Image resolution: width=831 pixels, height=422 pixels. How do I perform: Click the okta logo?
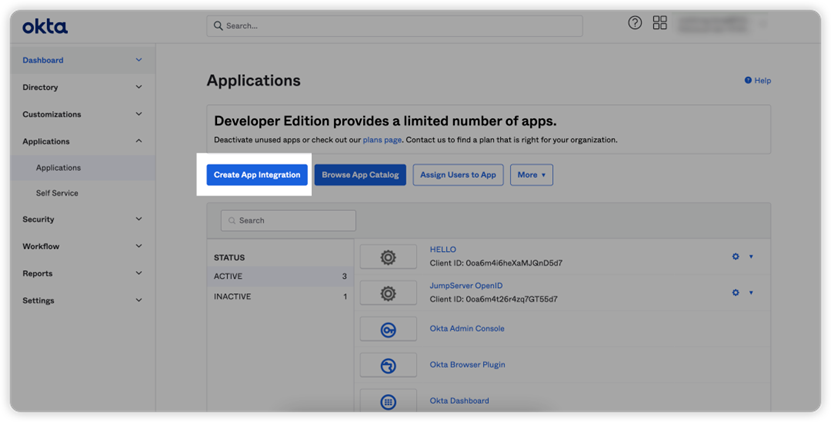pyautogui.click(x=45, y=26)
